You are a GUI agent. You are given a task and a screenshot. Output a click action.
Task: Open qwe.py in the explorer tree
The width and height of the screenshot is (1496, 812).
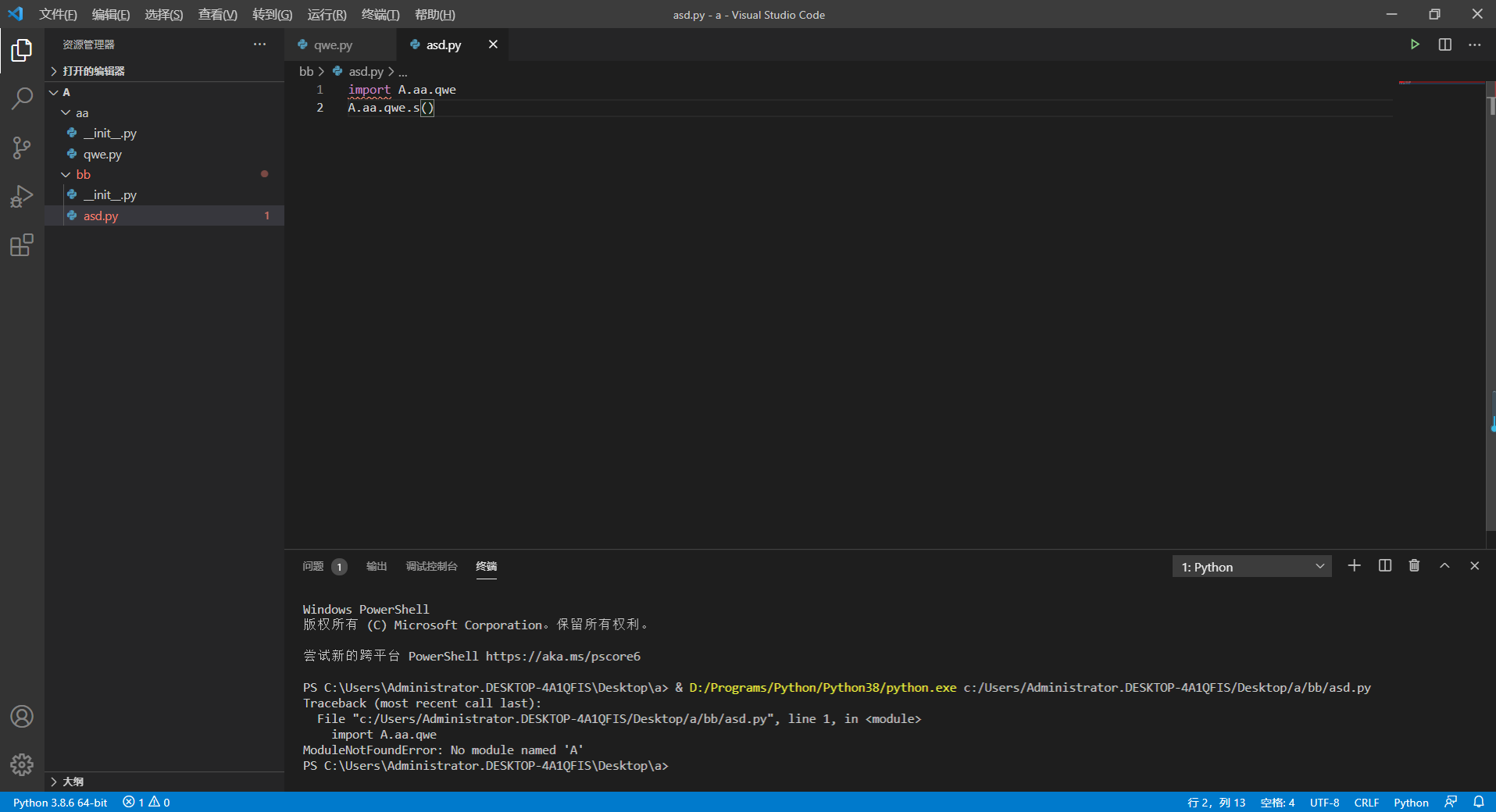tap(165, 155)
